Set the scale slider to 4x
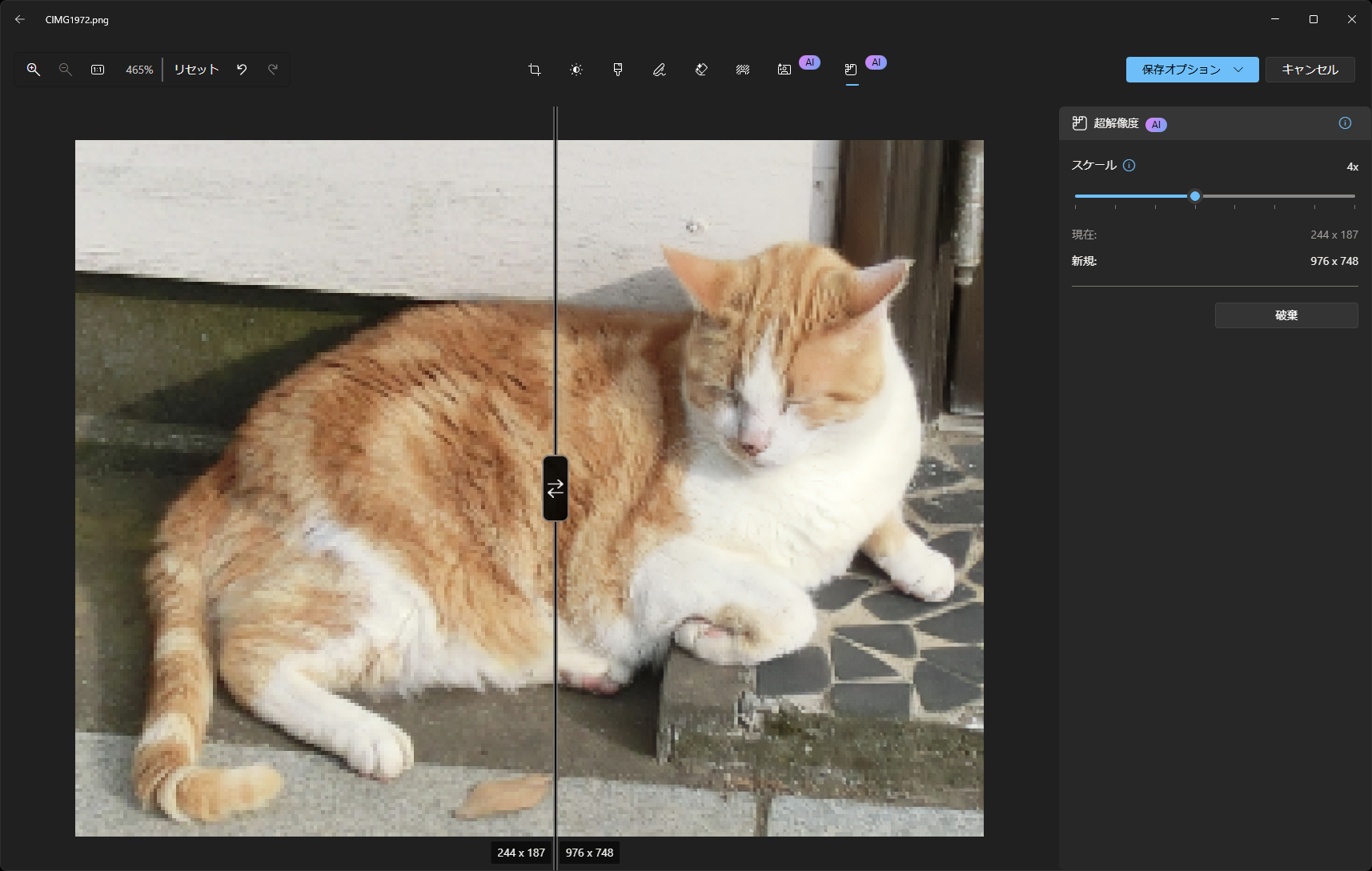Screen dimensions: 1372x871 (x=1194, y=195)
